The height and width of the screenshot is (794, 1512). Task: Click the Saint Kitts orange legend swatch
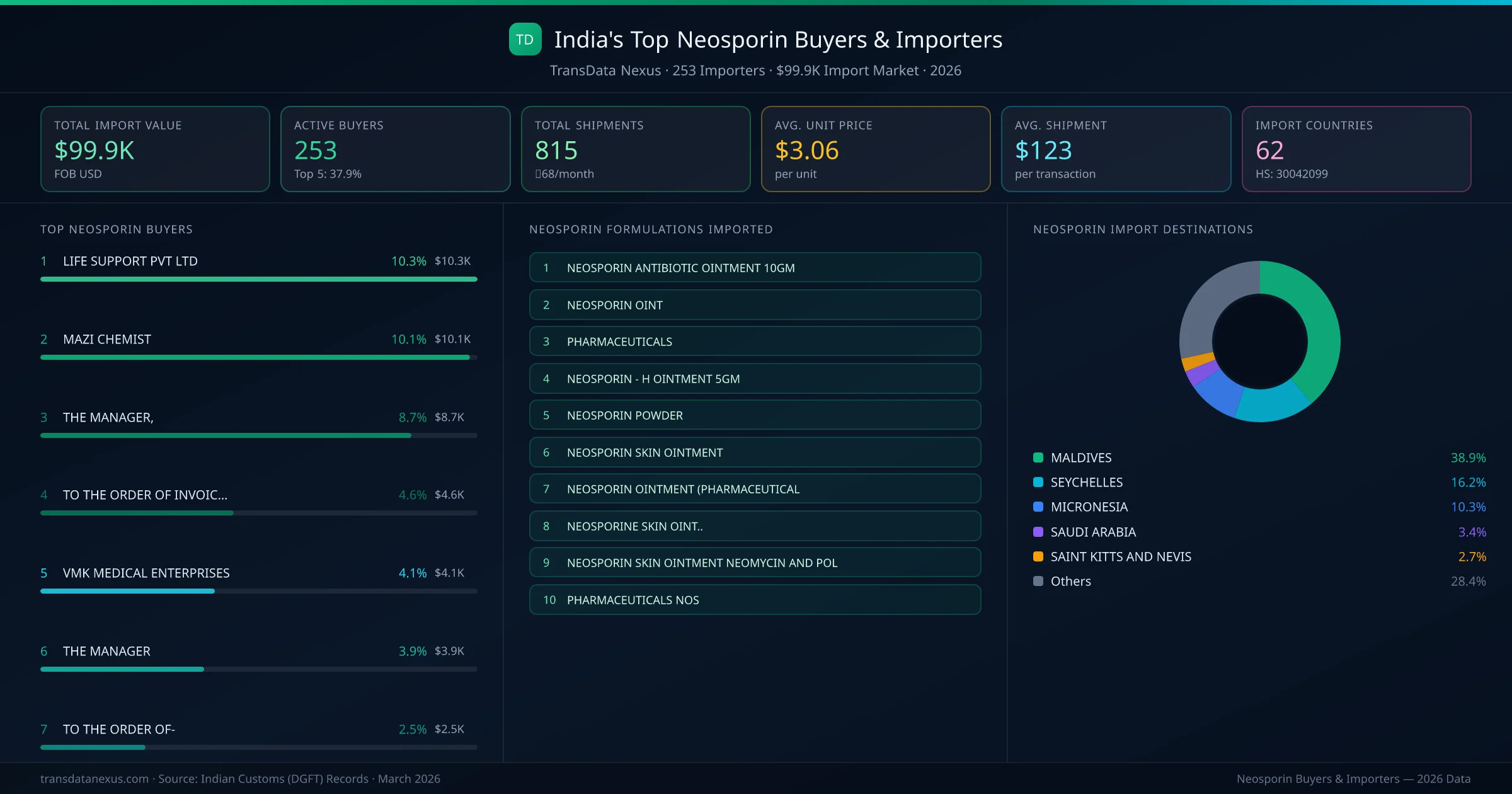[x=1038, y=556]
